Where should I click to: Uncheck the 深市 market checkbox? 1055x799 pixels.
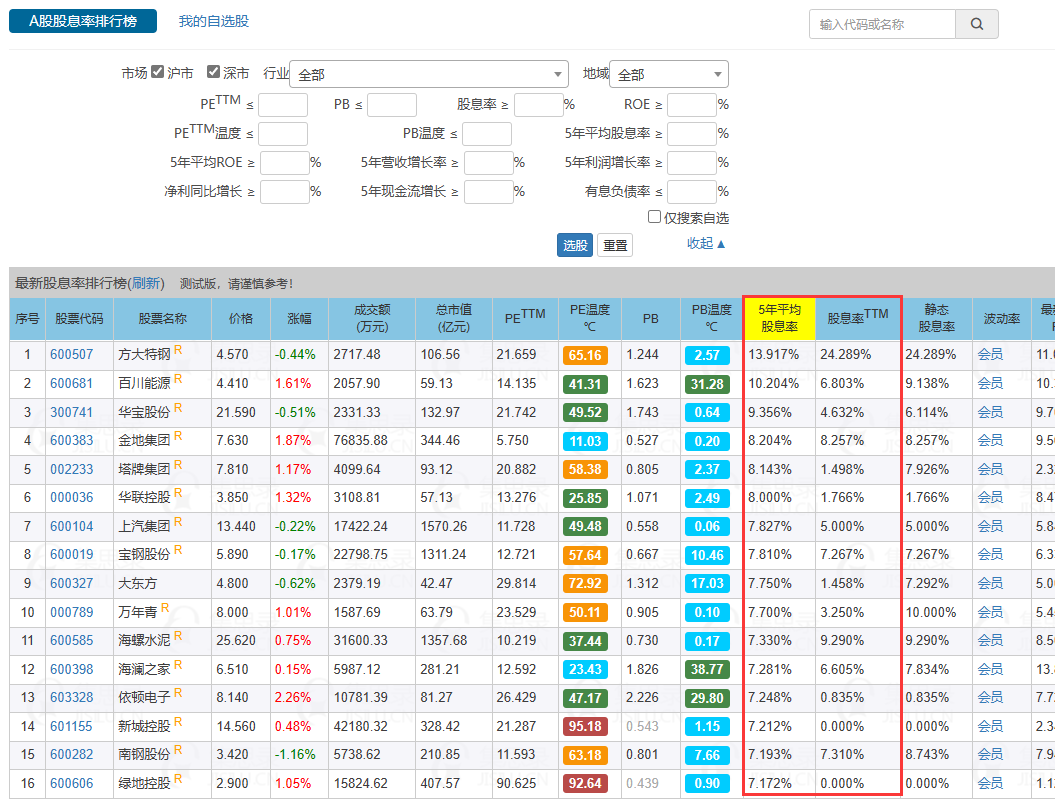tap(213, 72)
